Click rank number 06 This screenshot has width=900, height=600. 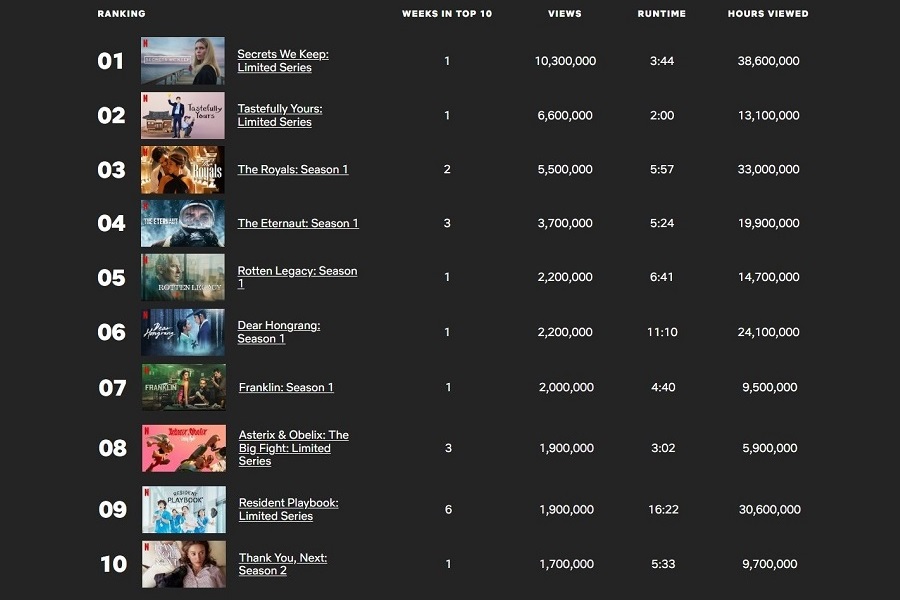click(111, 332)
